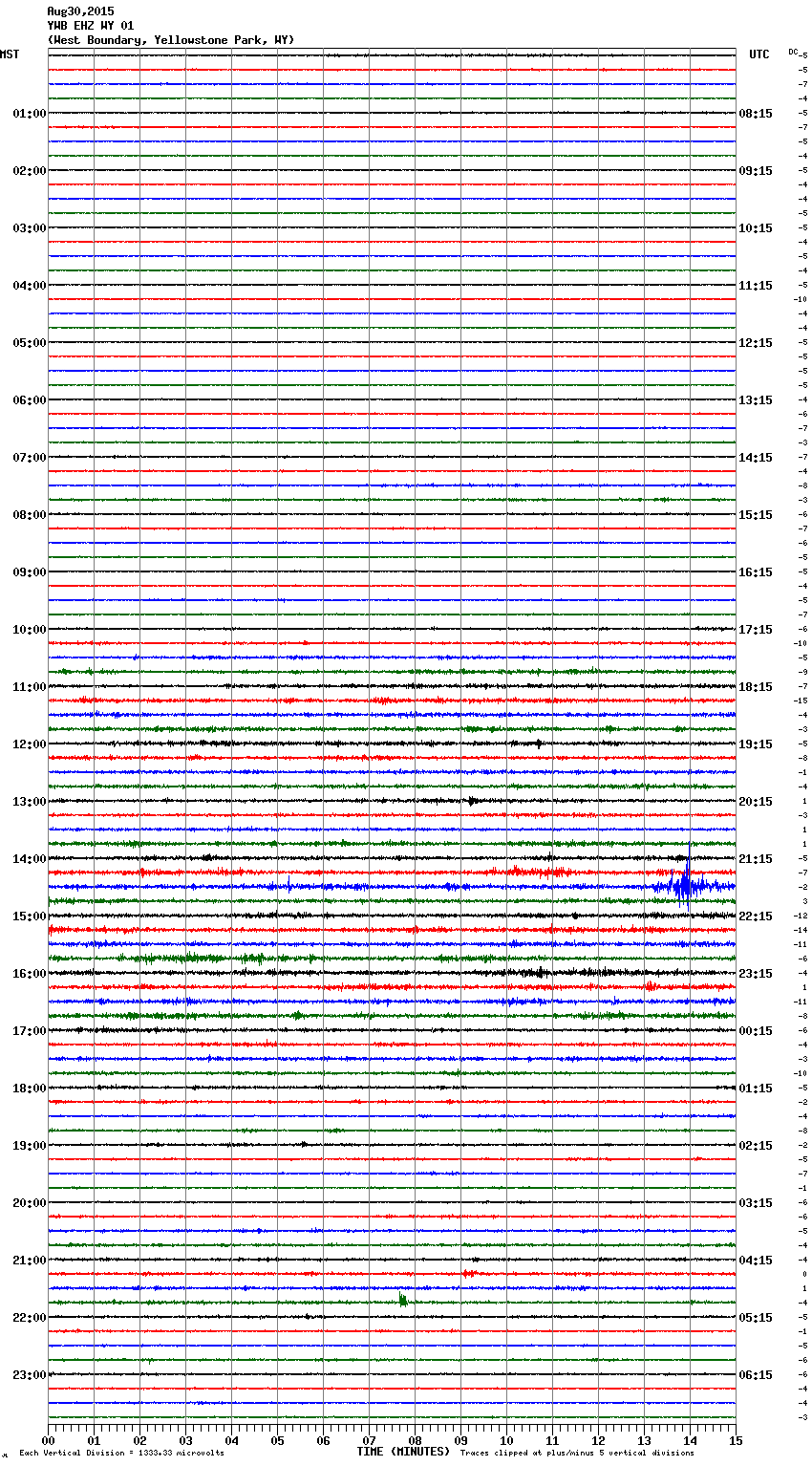Click the West Boundary, Yellowstone Park location text
The height and width of the screenshot is (1466, 812).
(171, 40)
